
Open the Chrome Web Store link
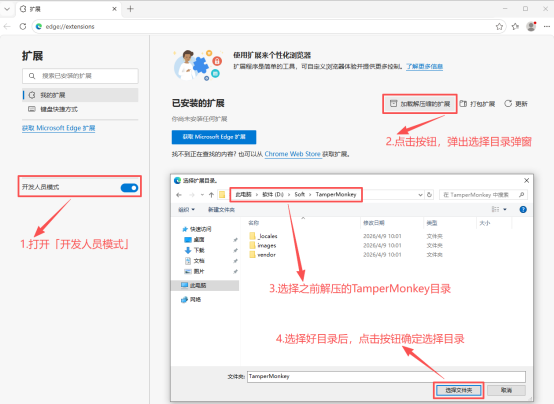tap(293, 154)
